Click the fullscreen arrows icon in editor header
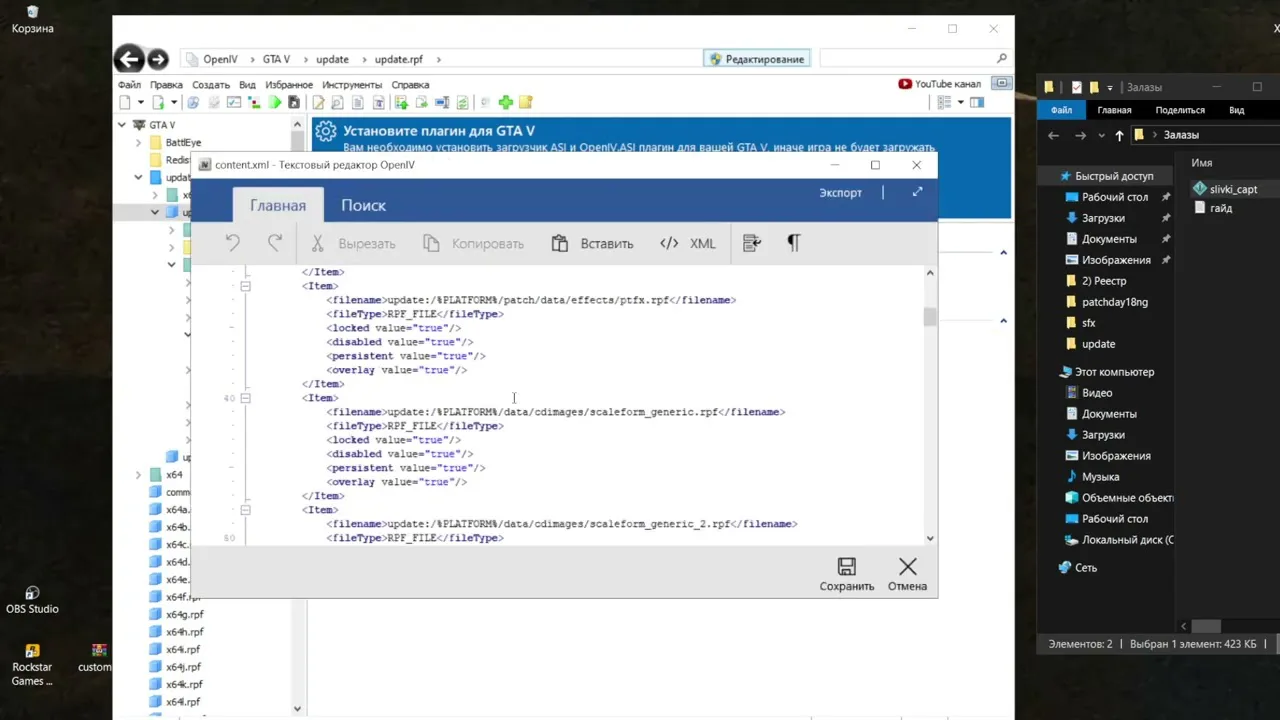The width and height of the screenshot is (1280, 720). point(917,192)
